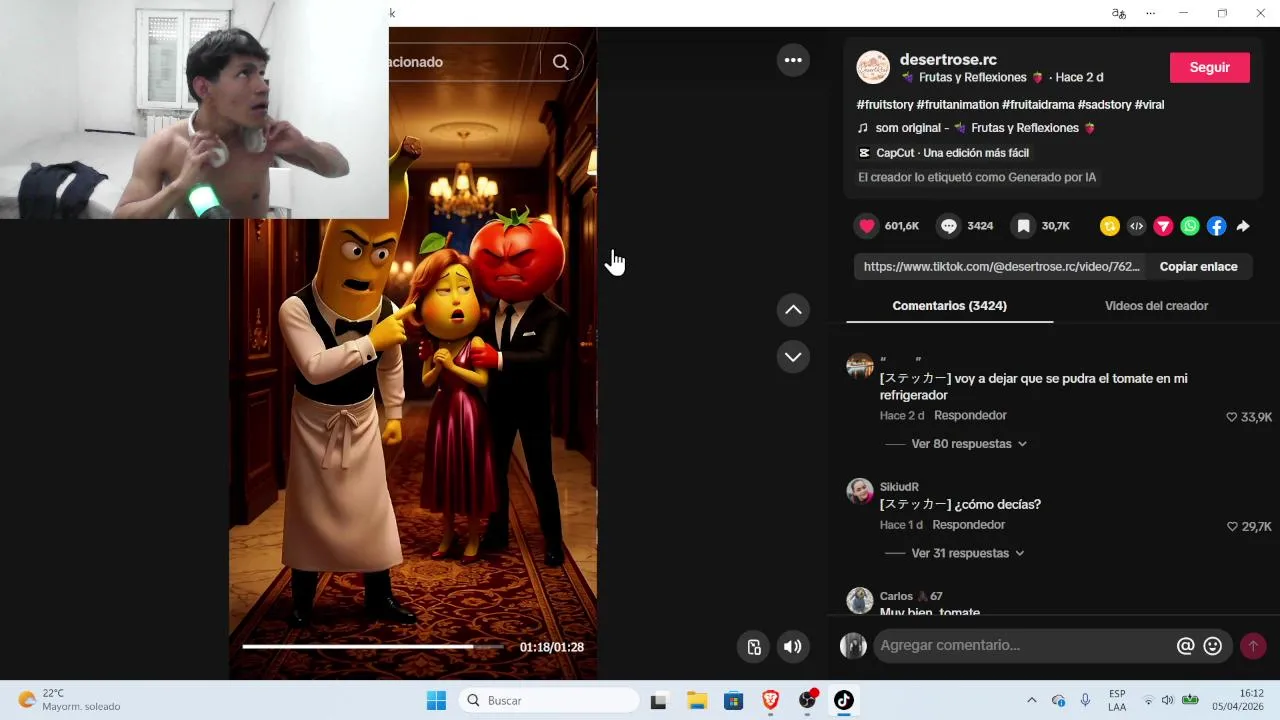Open Carlos commenter profile
1280x720 pixels.
click(911, 596)
